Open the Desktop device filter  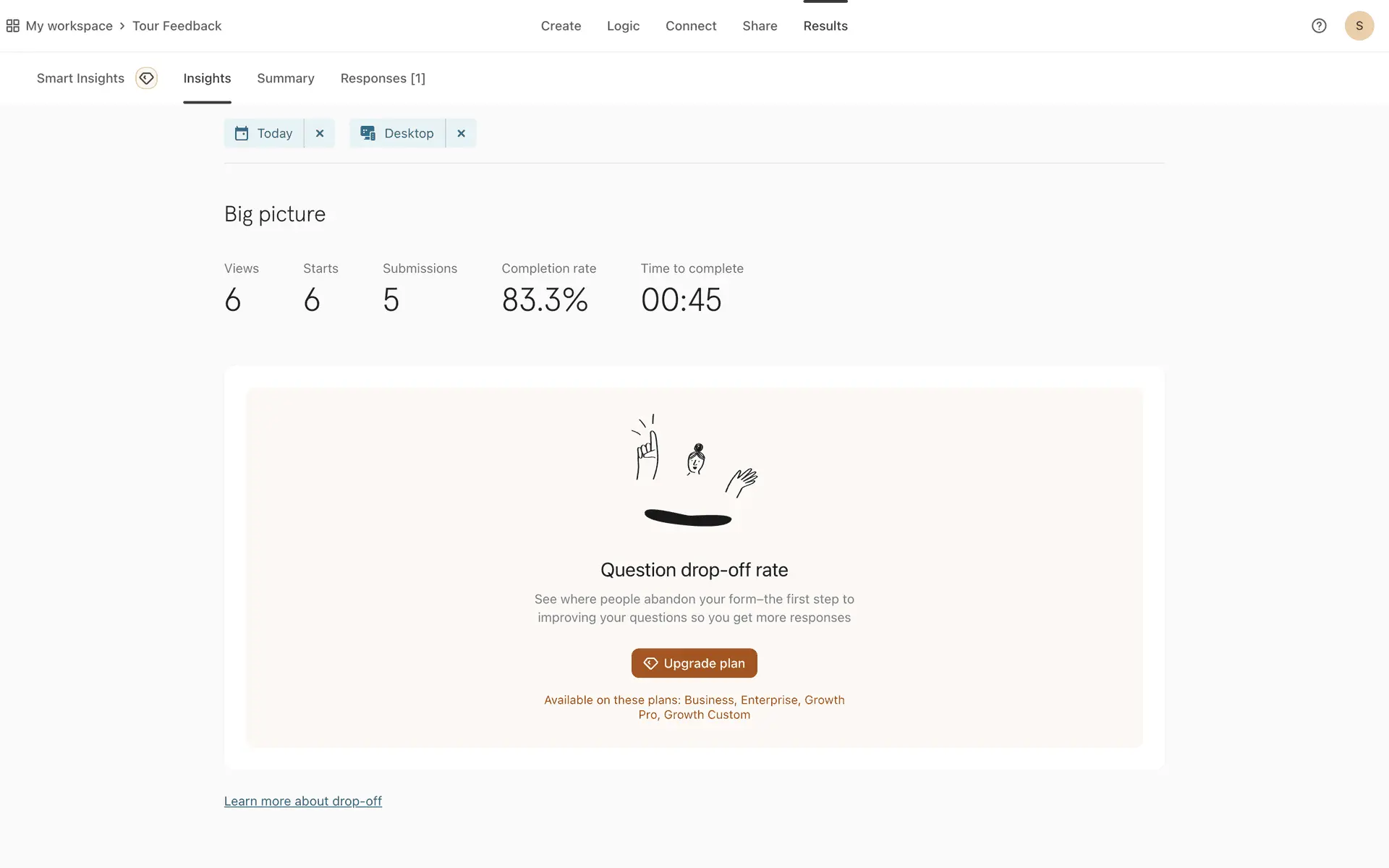click(409, 134)
